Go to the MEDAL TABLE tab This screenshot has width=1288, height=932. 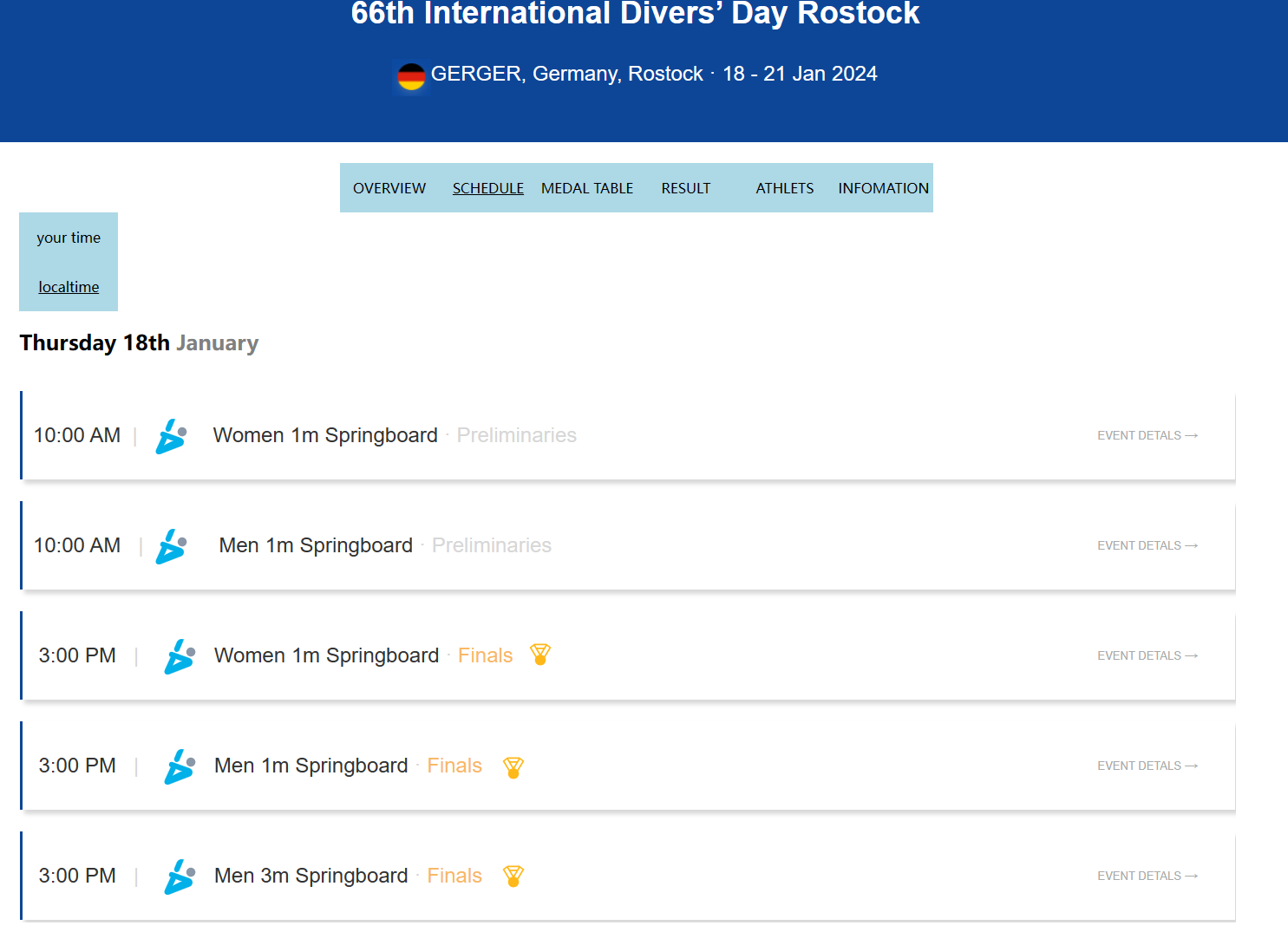[x=587, y=188]
